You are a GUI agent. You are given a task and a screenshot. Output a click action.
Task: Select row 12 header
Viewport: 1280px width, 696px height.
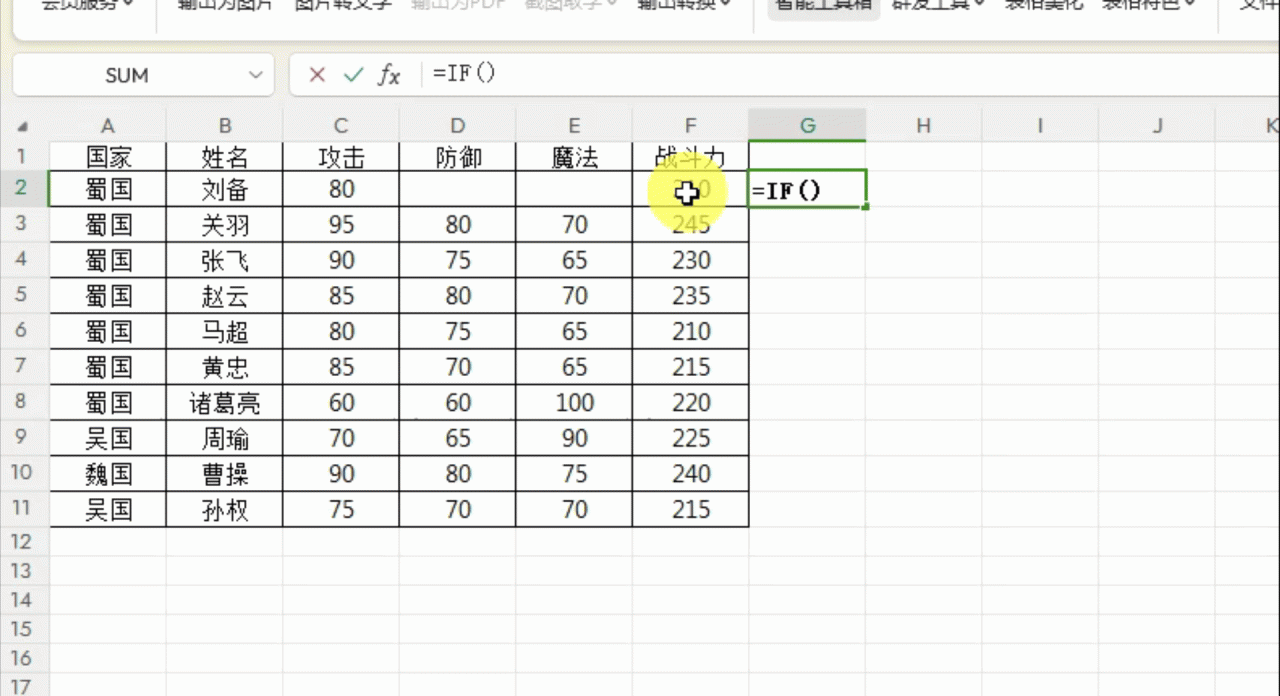(x=24, y=541)
